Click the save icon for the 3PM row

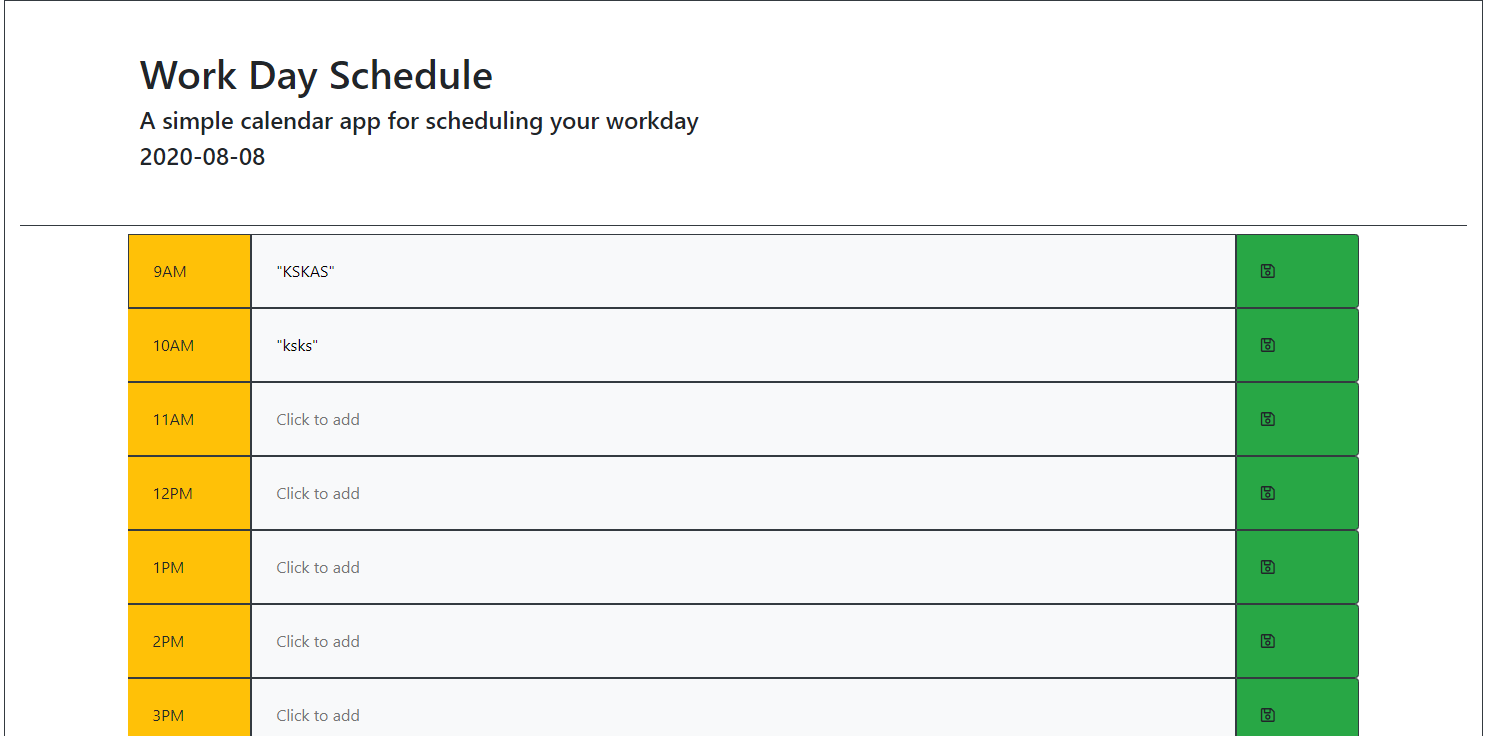coord(1267,714)
